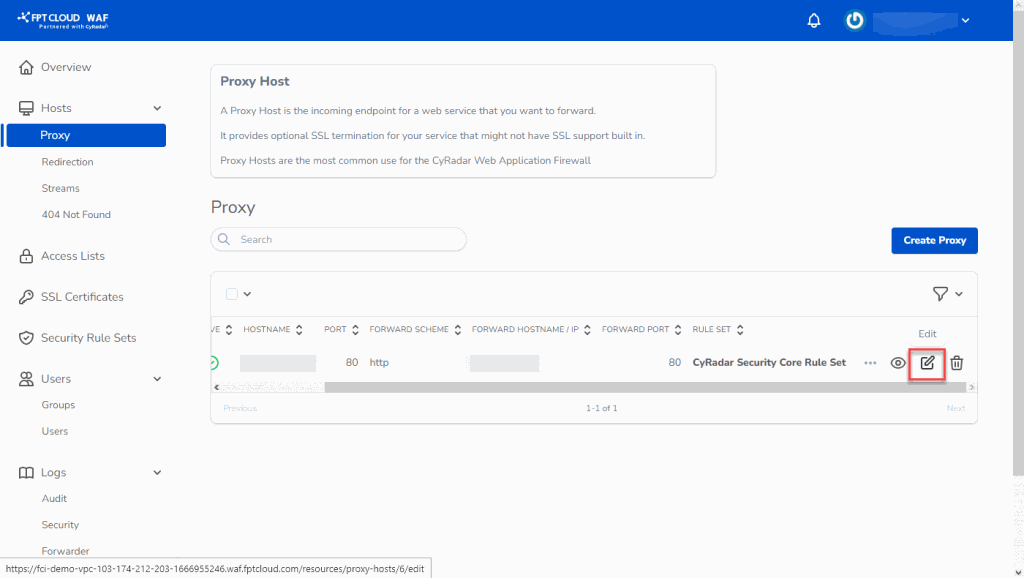This screenshot has width=1024, height=578.
Task: Open the Audit logs page
Action: point(54,498)
